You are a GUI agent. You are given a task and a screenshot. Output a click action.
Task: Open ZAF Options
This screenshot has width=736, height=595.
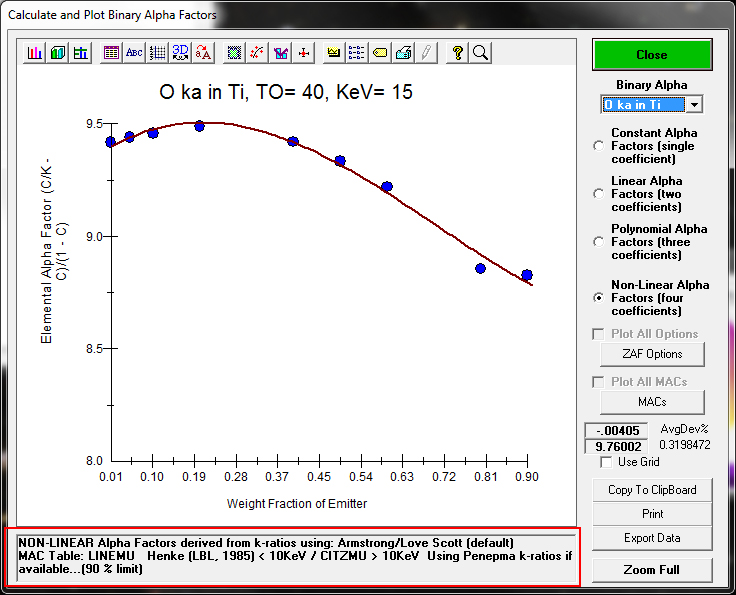click(x=652, y=354)
